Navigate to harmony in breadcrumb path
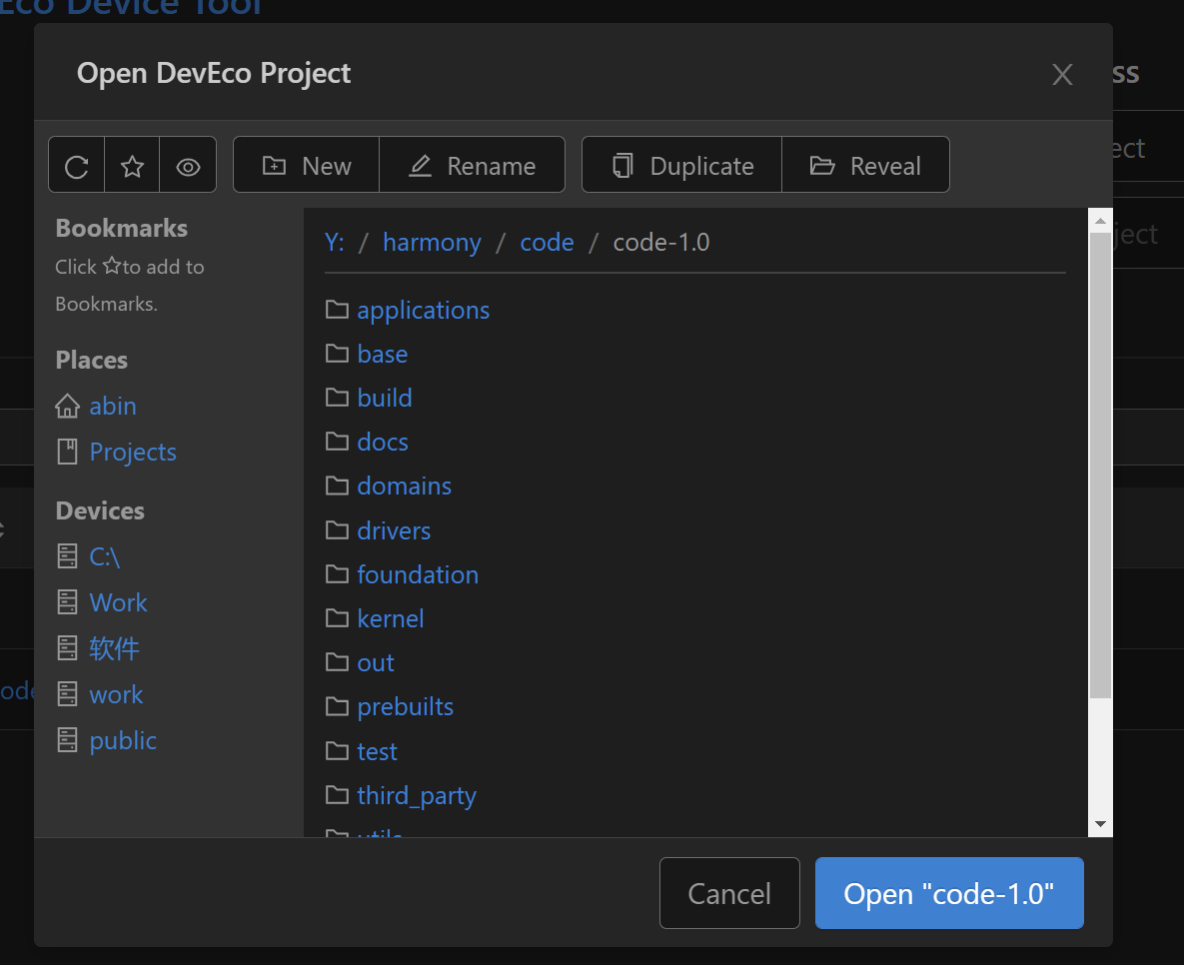 (x=432, y=243)
